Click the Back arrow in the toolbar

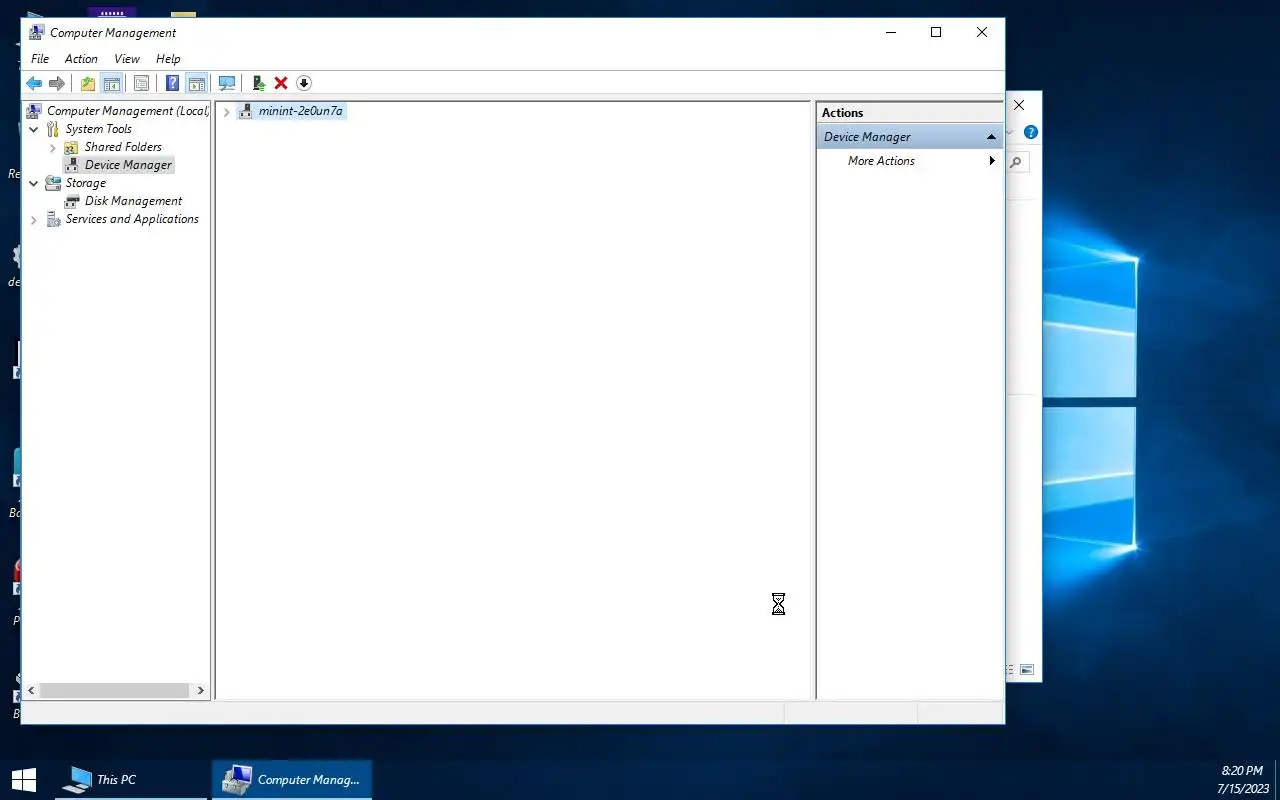coord(34,84)
